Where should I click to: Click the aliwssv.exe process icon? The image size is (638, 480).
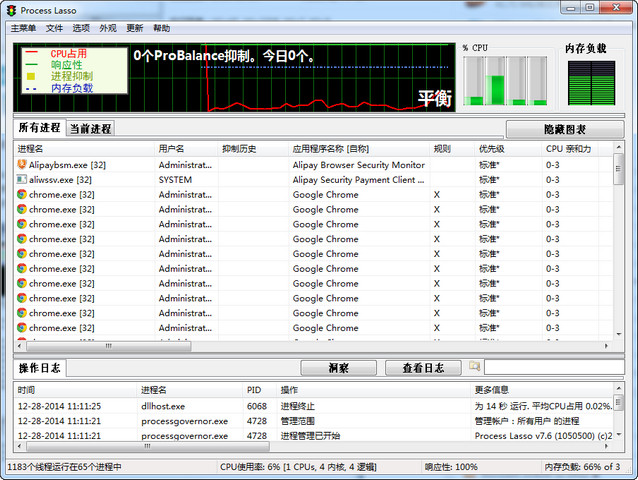tap(22, 180)
